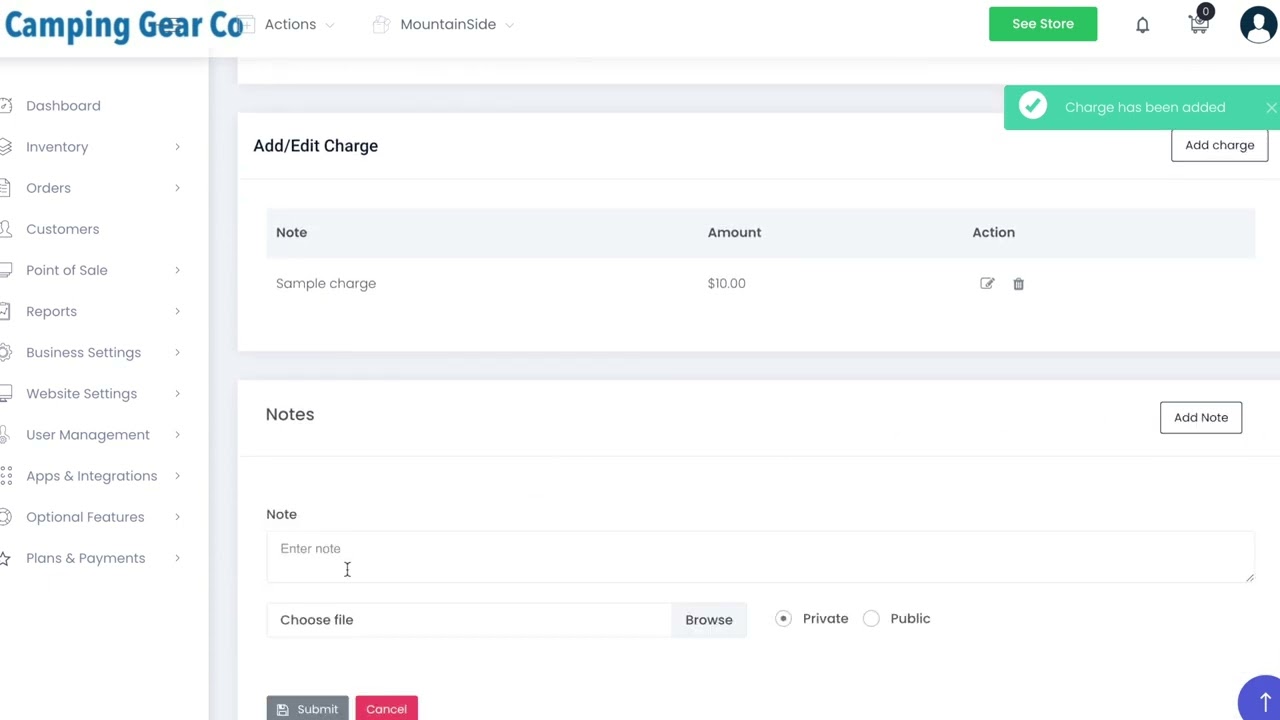This screenshot has height=720, width=1280.
Task: Edit the Sample charge entry
Action: click(987, 284)
